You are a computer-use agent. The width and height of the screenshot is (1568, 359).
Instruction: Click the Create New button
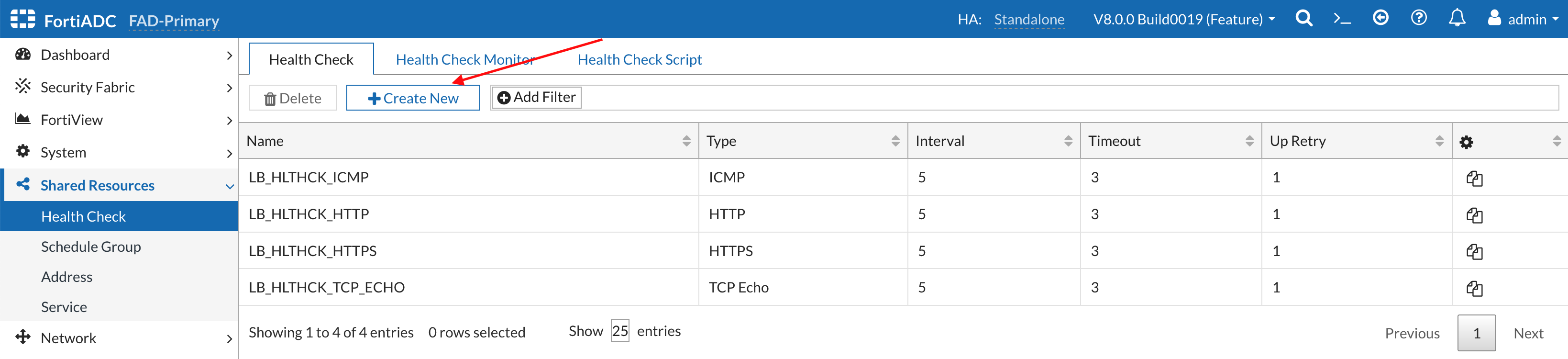[413, 98]
